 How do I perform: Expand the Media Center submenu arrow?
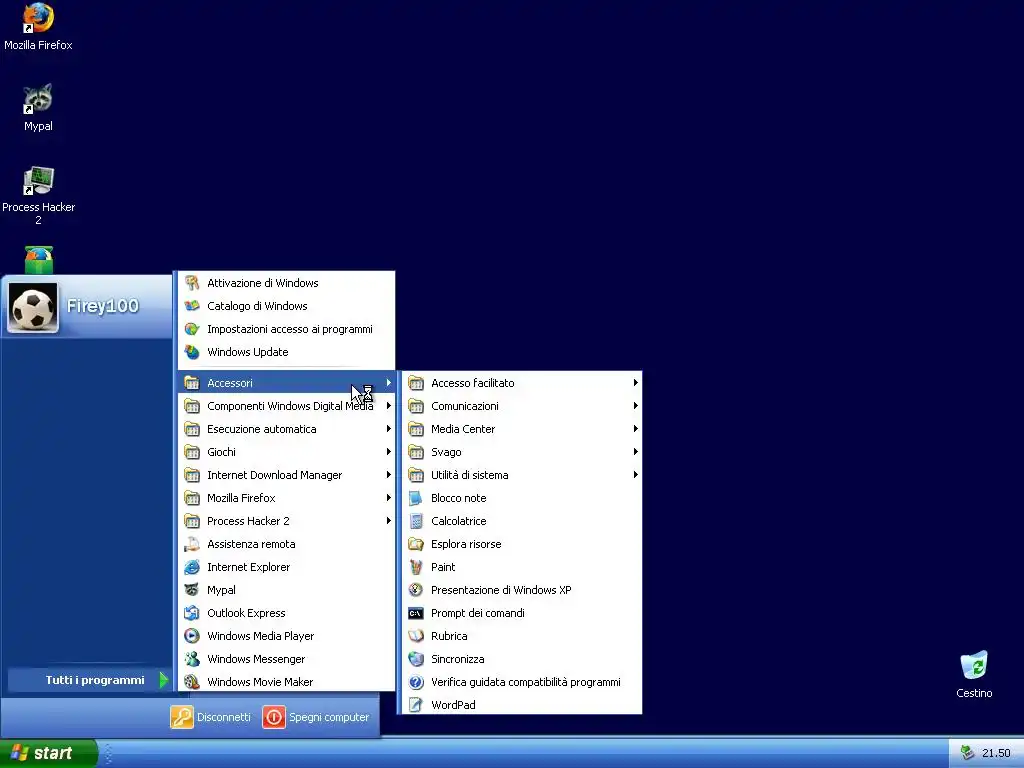(635, 428)
